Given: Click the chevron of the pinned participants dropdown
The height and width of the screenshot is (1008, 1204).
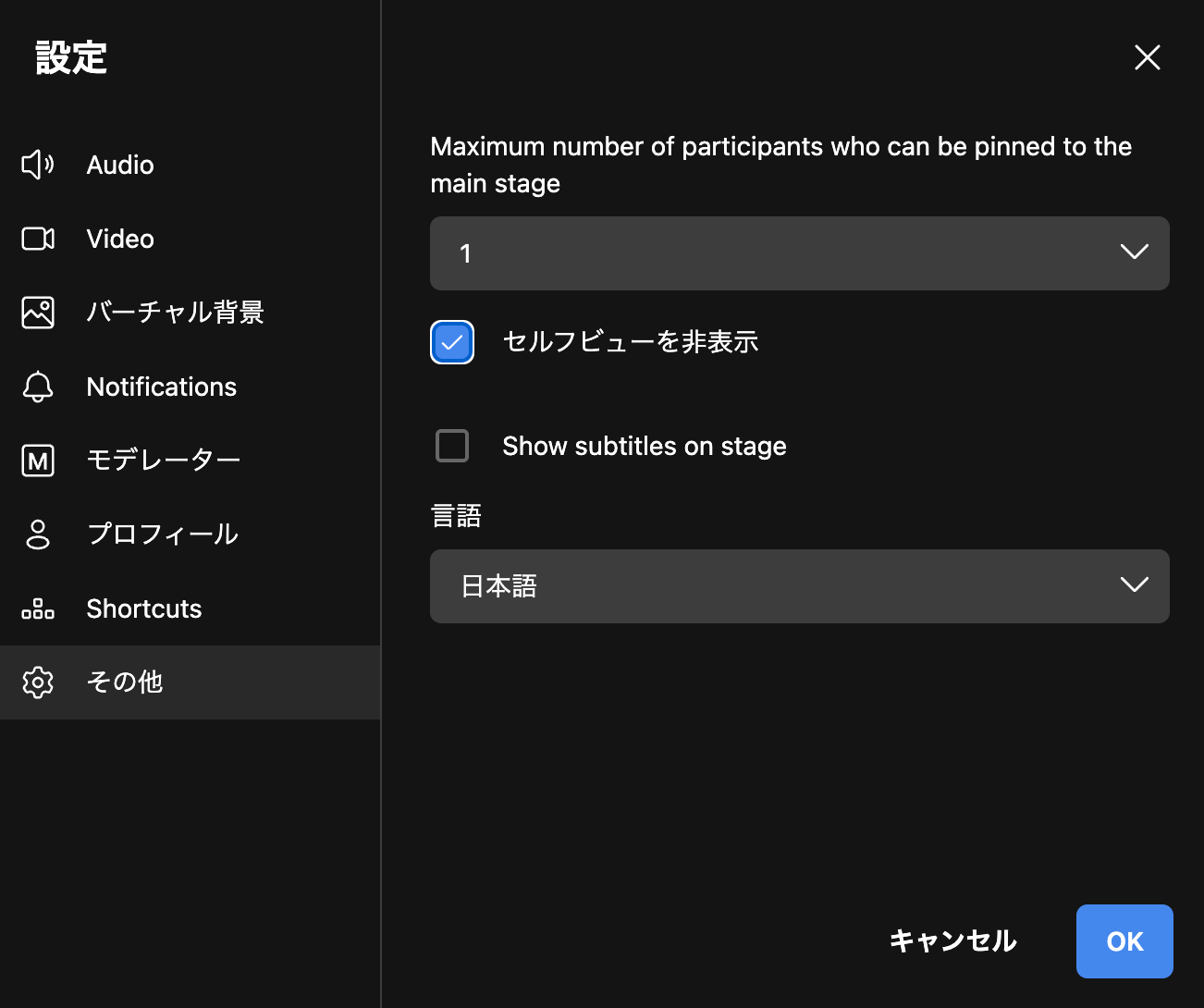Looking at the screenshot, I should 1135,252.
